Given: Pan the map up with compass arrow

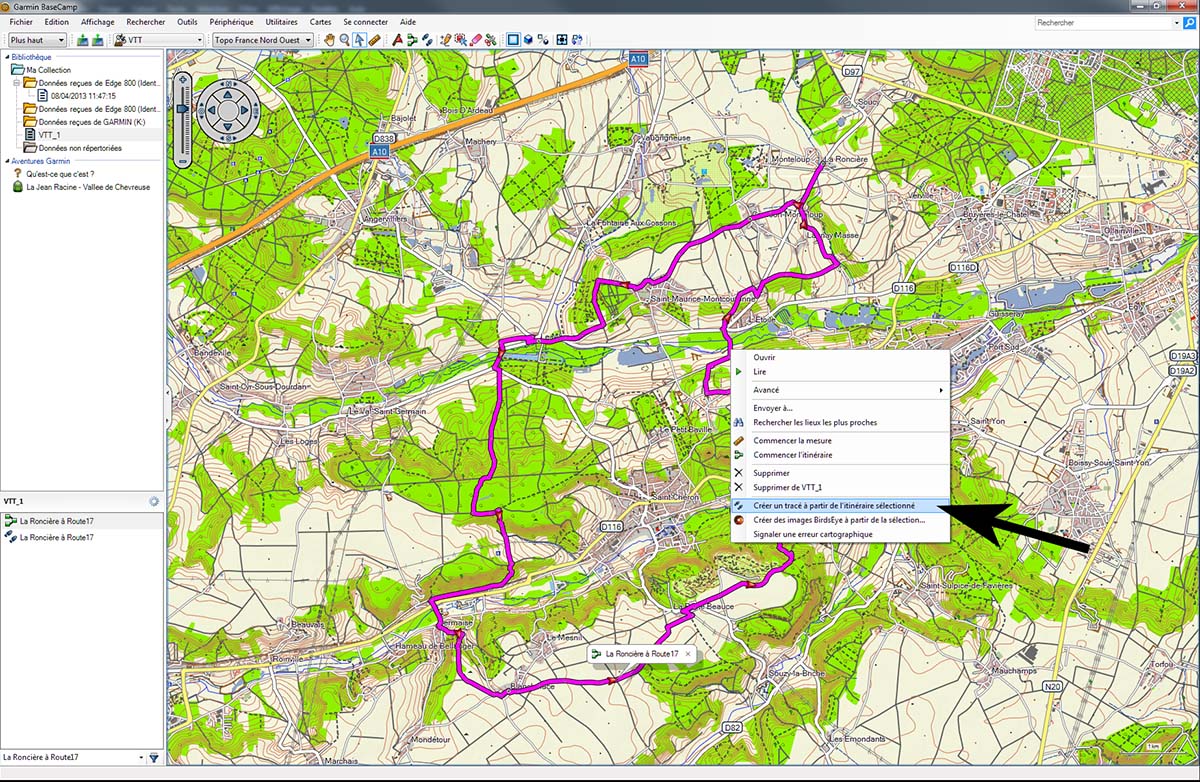Looking at the screenshot, I should (227, 93).
